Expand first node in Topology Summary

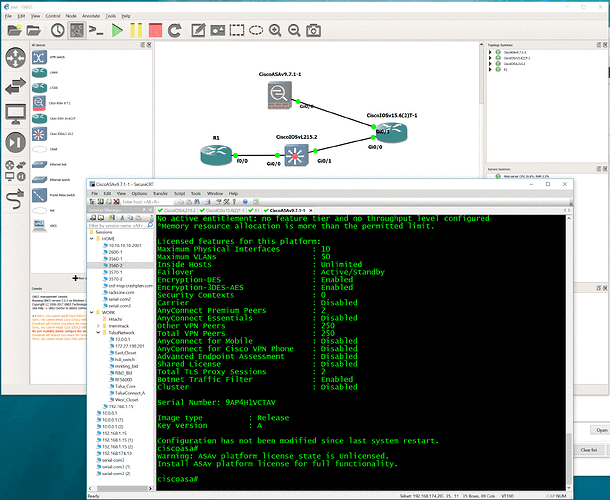(491, 52)
